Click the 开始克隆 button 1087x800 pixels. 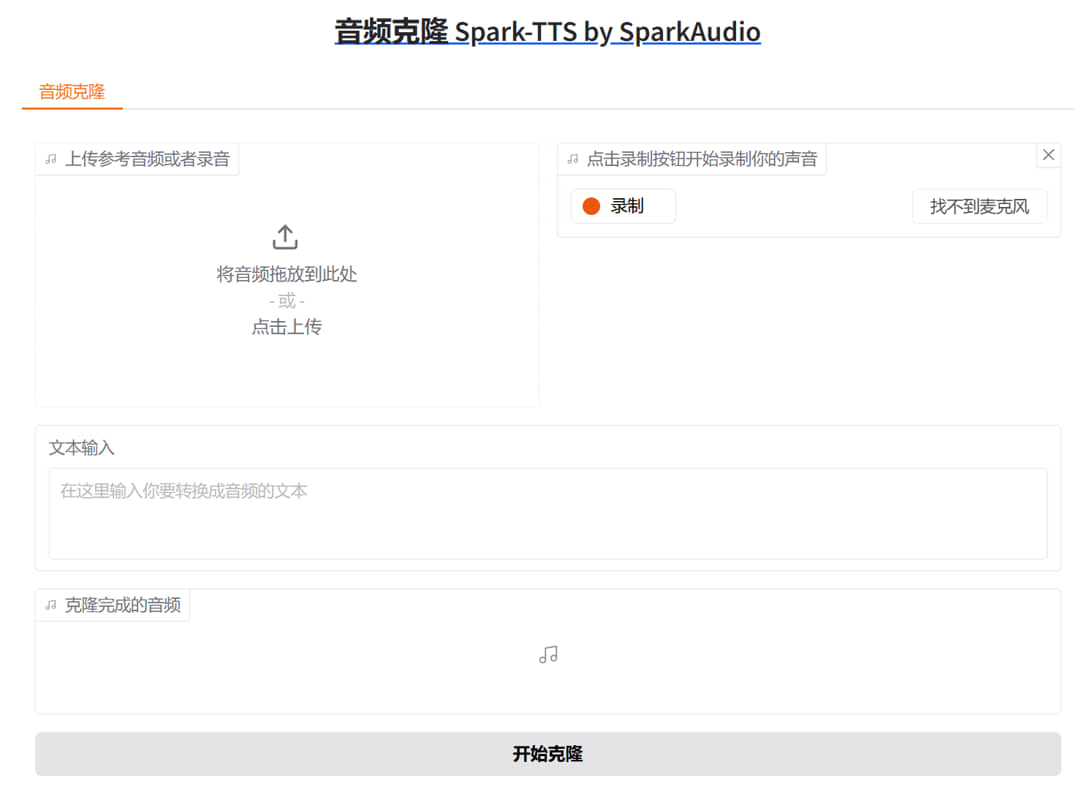point(548,754)
